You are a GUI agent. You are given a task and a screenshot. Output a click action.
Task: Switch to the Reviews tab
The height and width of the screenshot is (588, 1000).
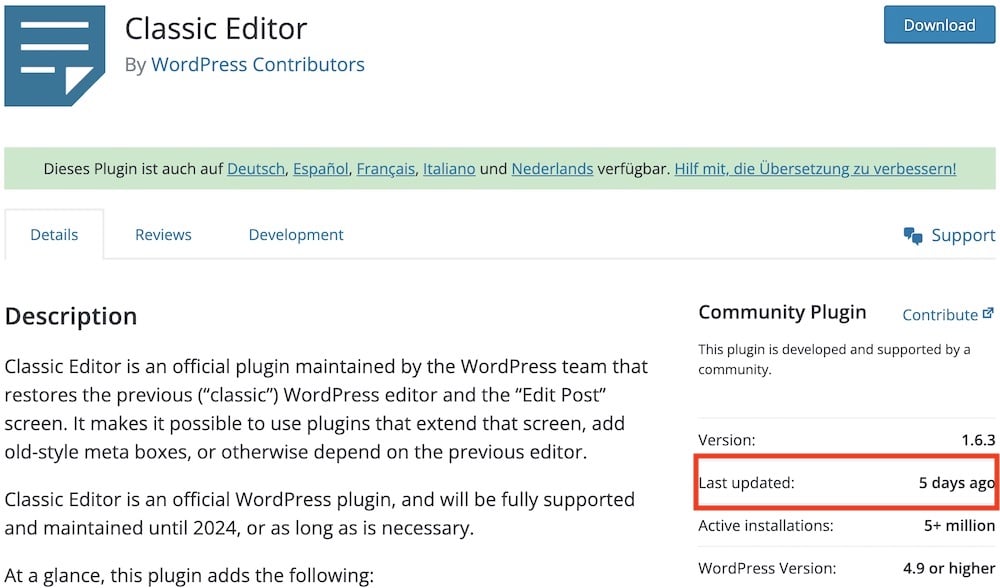[x=163, y=235]
